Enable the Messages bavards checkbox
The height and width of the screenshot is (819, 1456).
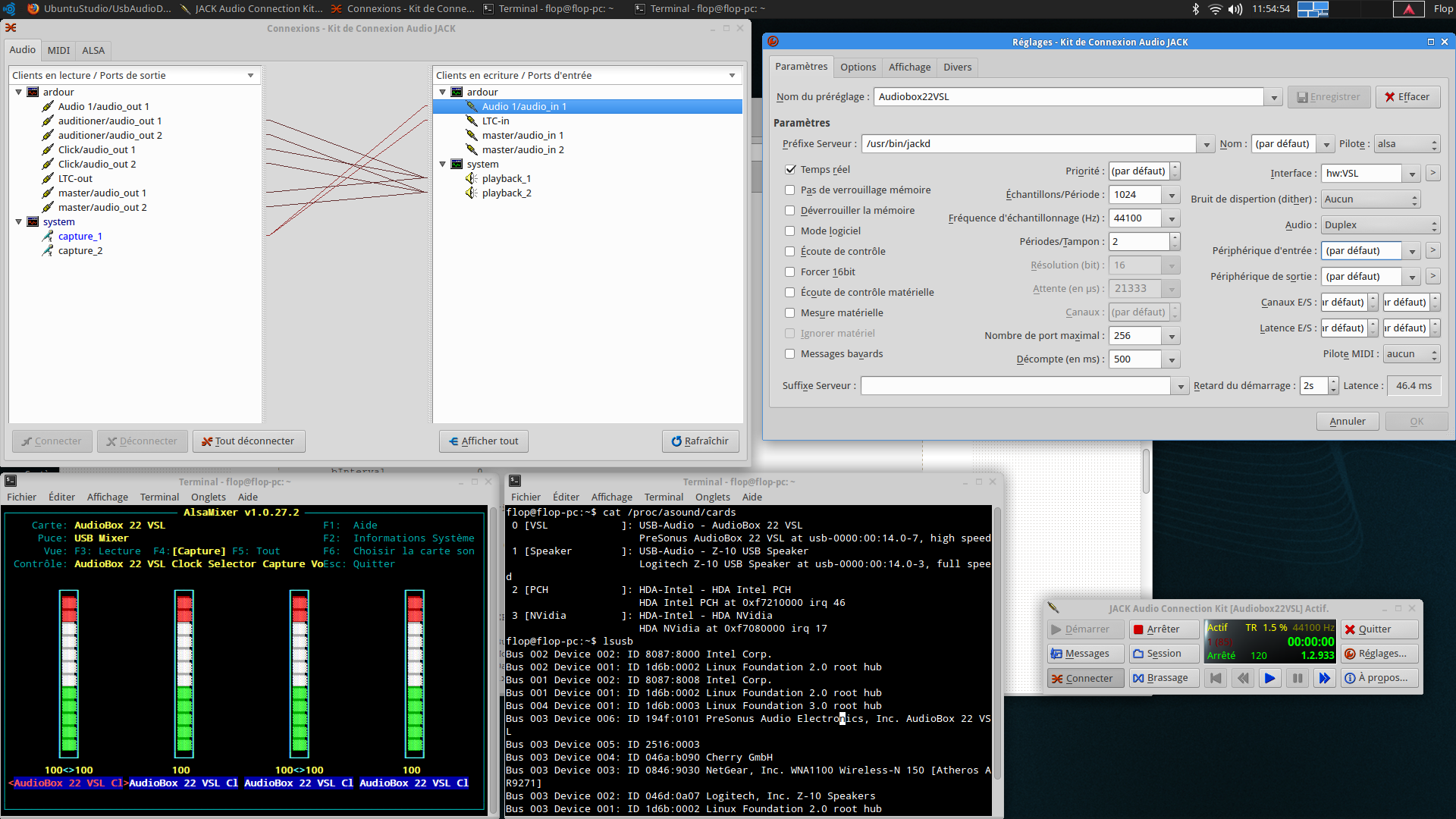point(790,354)
